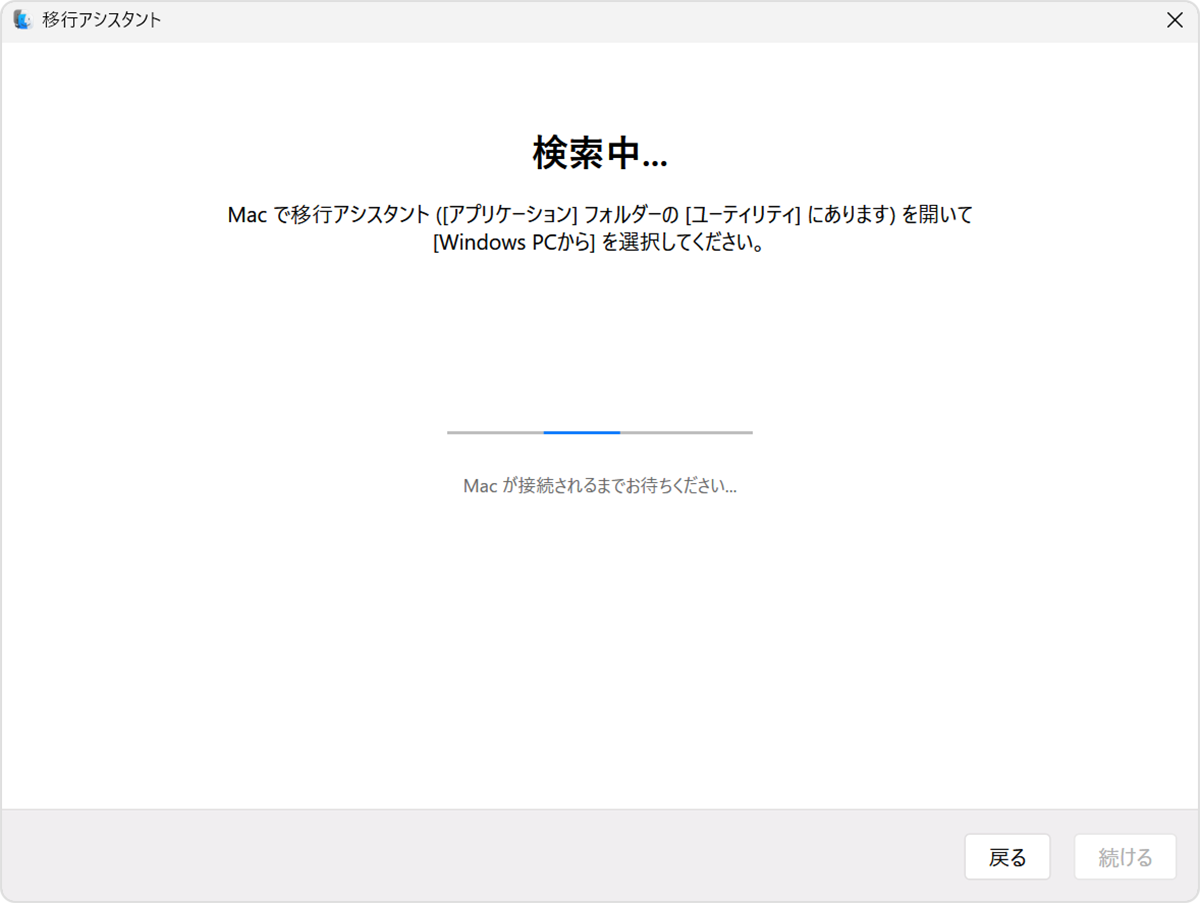The height and width of the screenshot is (904, 1200).
Task: Click the 'Mac が接続されるまでお待ちください...' status text
Action: (600, 487)
